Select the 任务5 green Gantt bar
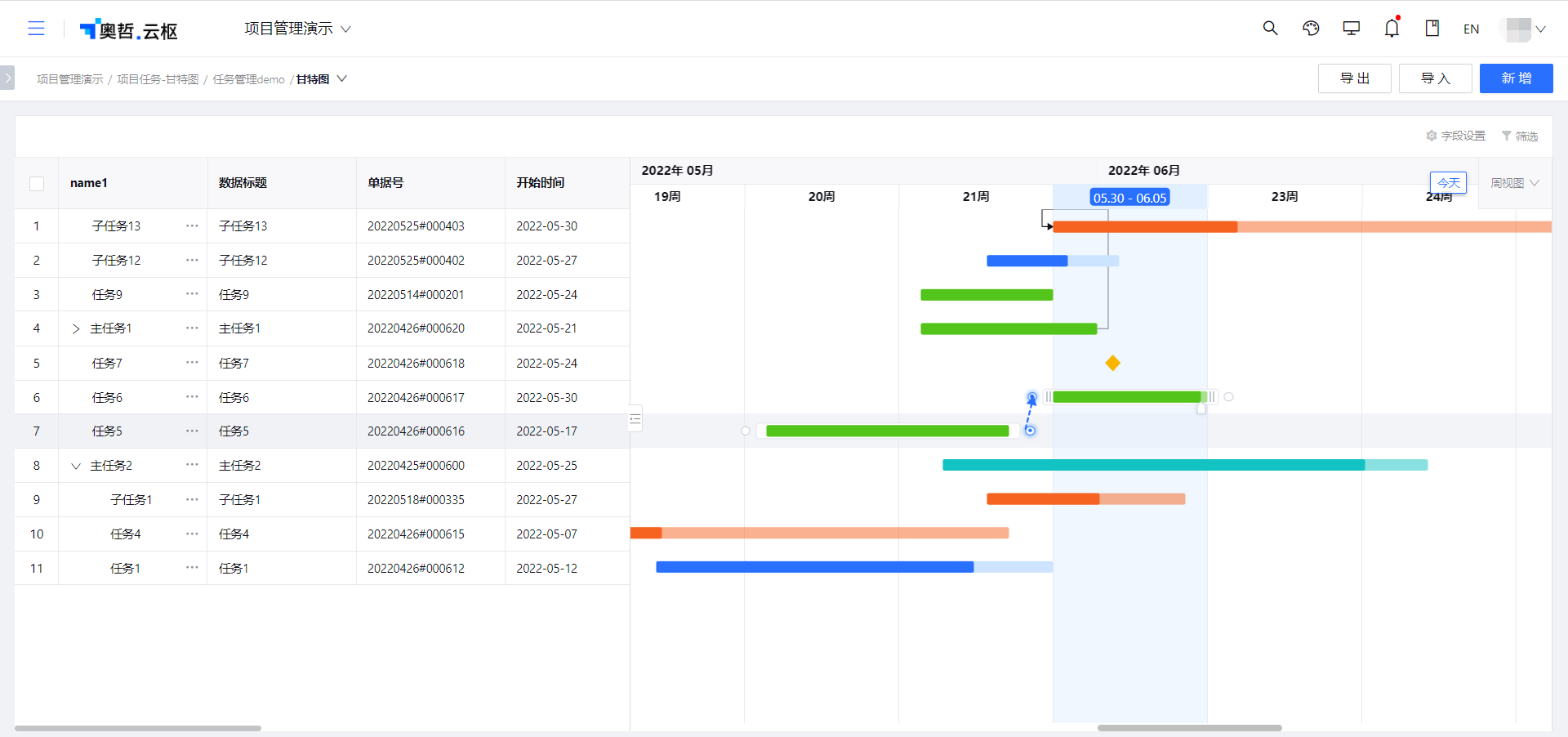The width and height of the screenshot is (1568, 737). (x=888, y=431)
